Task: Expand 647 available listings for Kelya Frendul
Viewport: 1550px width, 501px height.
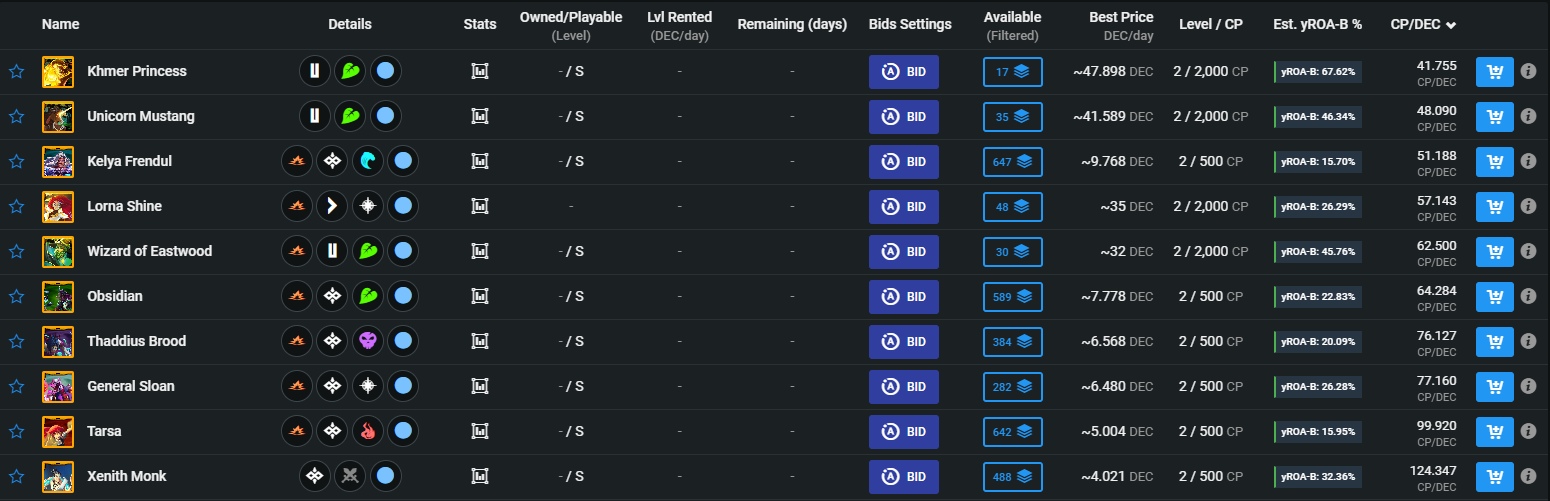Action: click(1012, 162)
